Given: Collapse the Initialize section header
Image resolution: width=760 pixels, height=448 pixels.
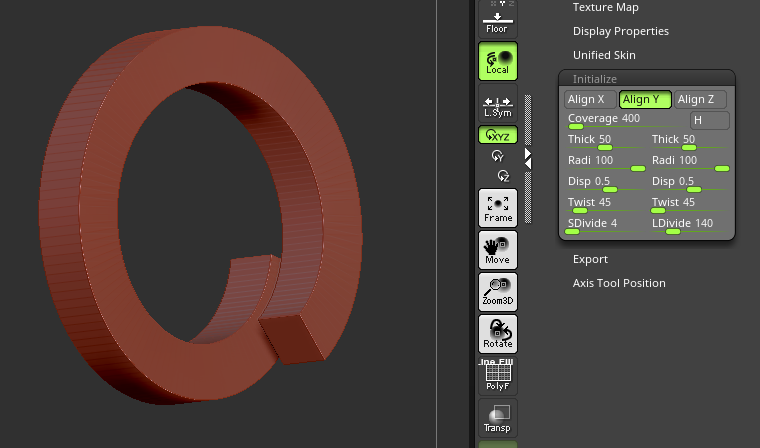Looking at the screenshot, I should [647, 79].
